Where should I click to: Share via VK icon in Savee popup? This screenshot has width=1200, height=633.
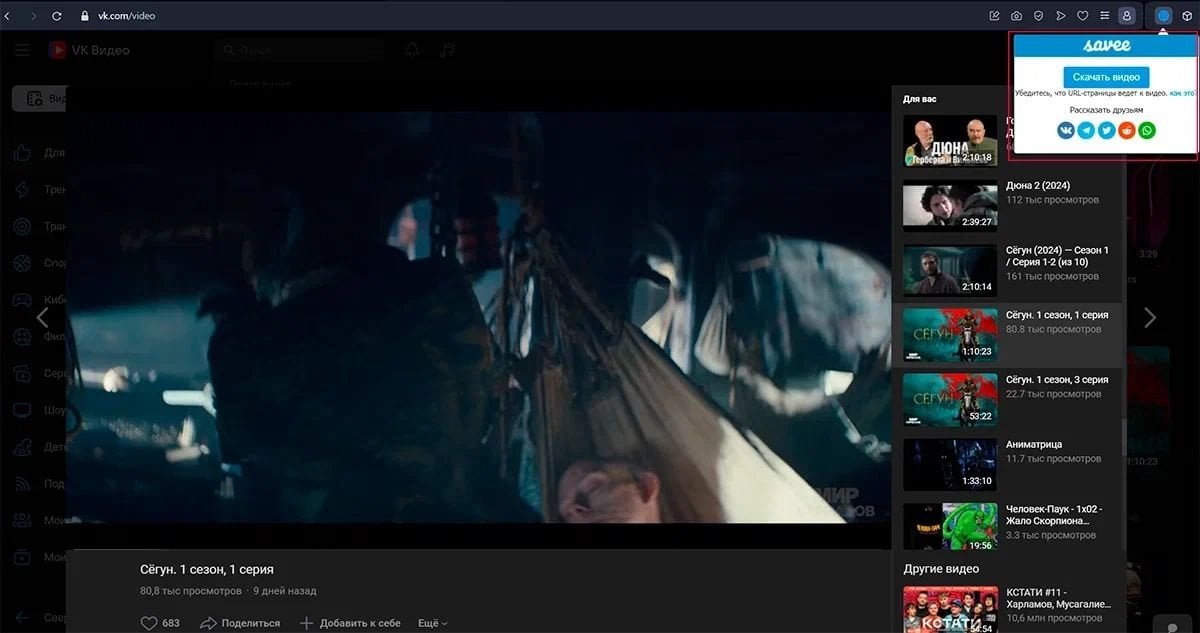pyautogui.click(x=1066, y=130)
